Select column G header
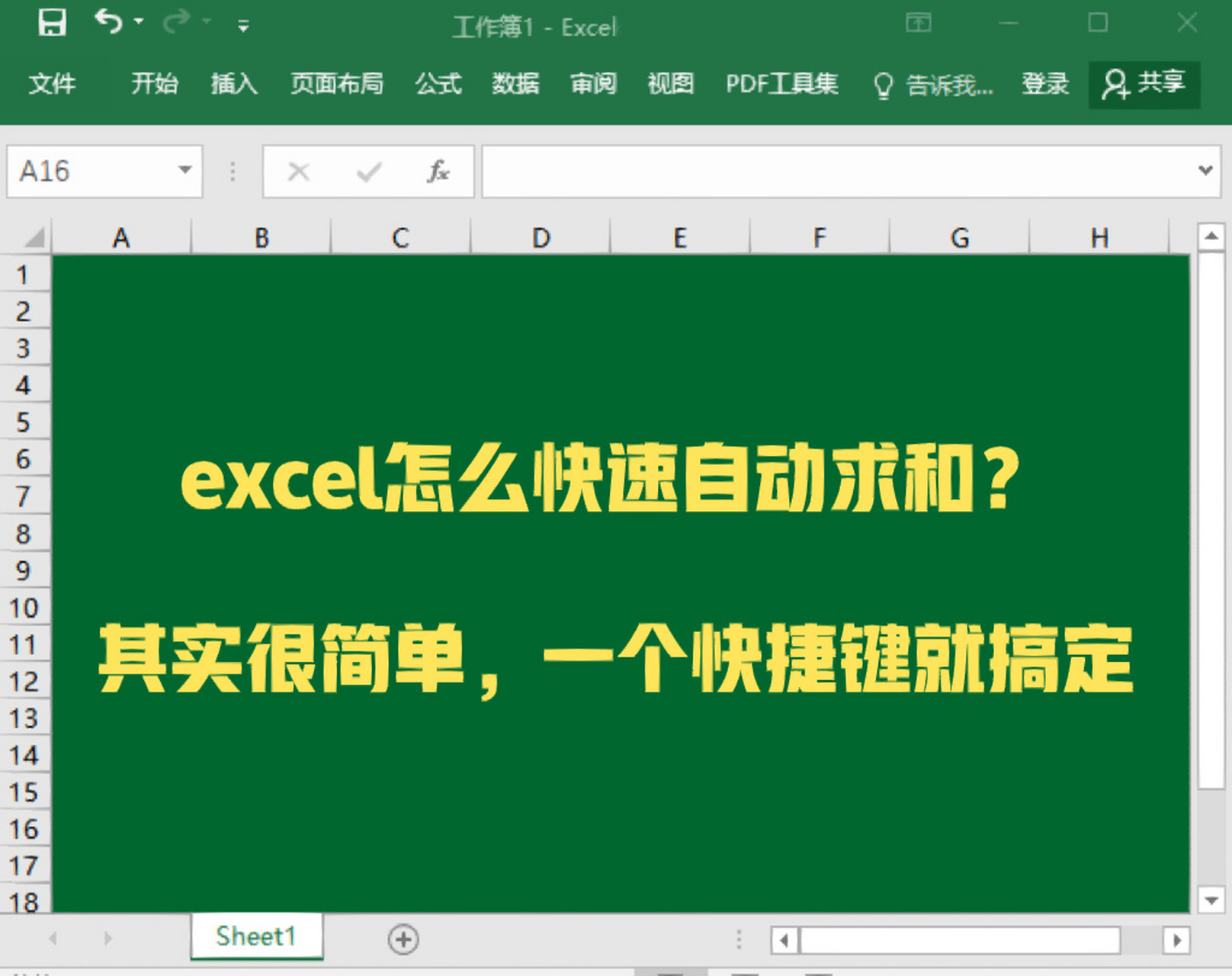Viewport: 1232px width, 976px height. (x=960, y=238)
